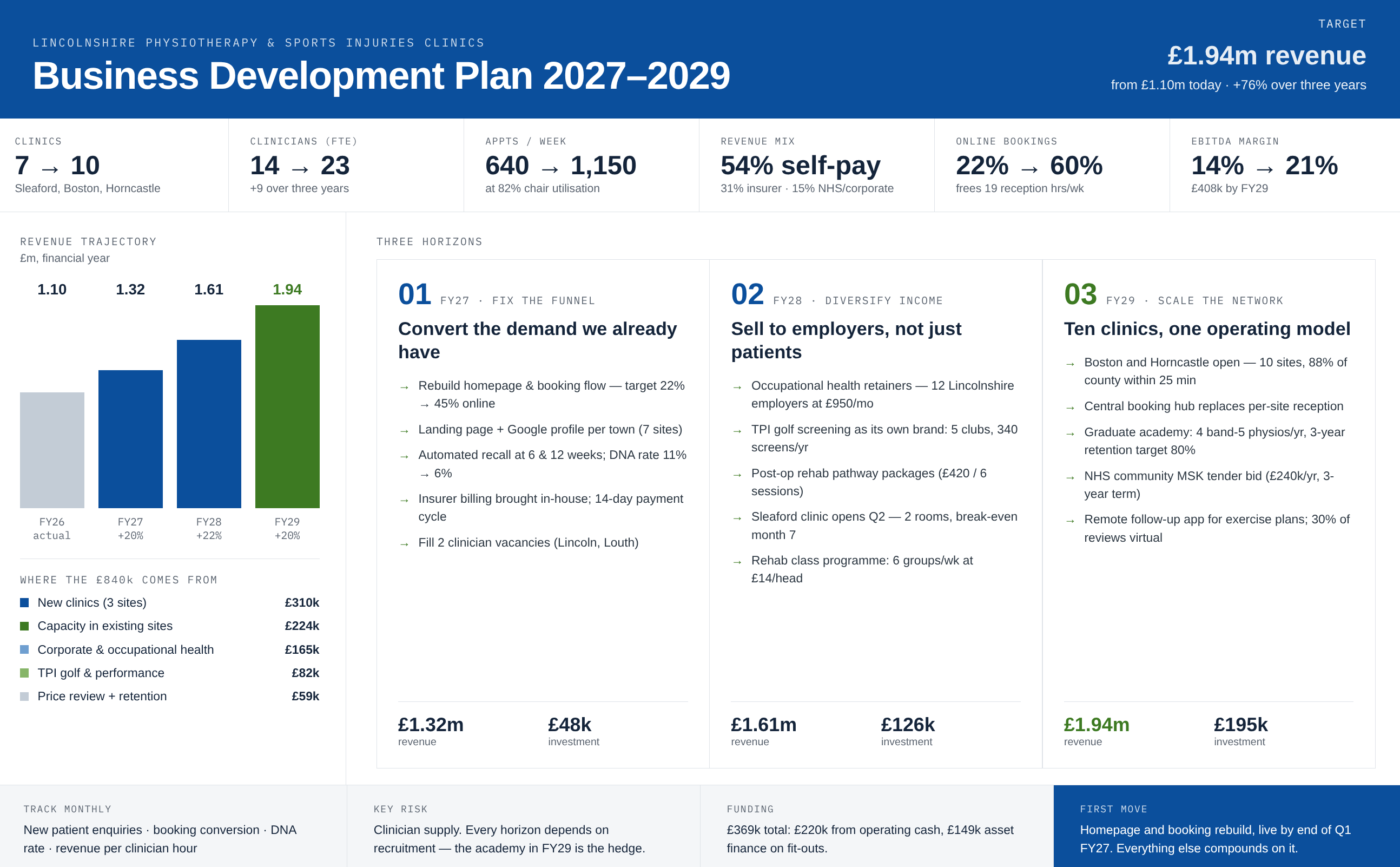Select the Clinics 7 to 10 metric
The width and height of the screenshot is (1400, 867).
click(x=57, y=166)
